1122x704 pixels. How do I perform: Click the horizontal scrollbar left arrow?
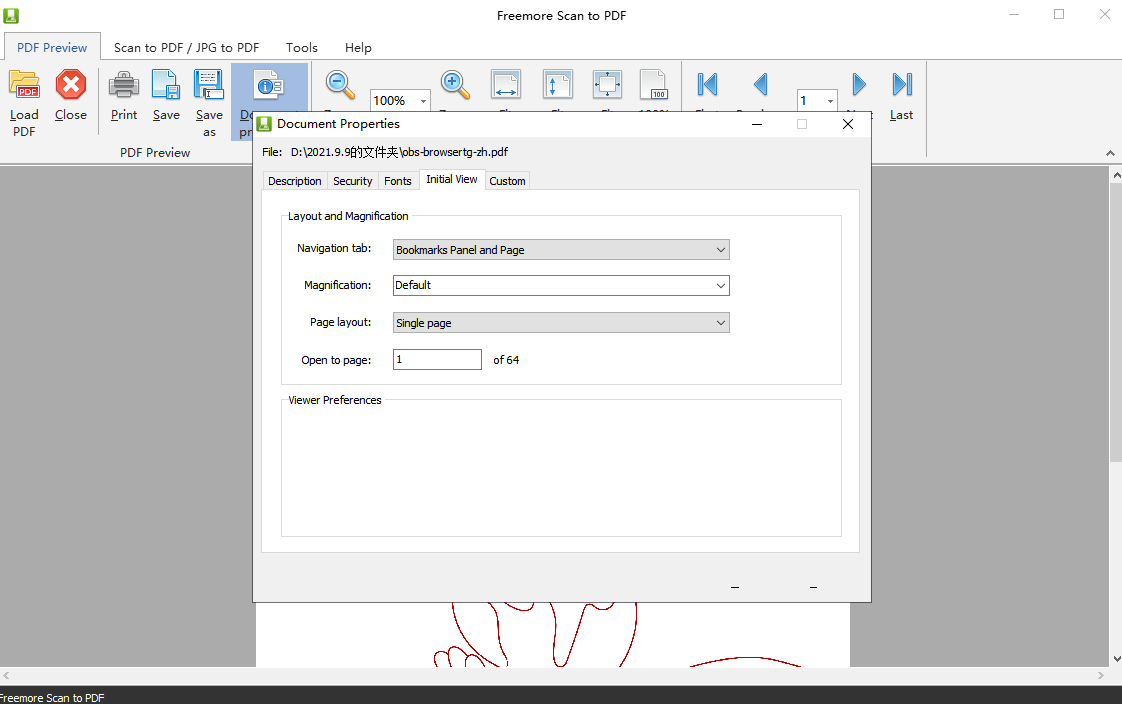(x=6, y=675)
